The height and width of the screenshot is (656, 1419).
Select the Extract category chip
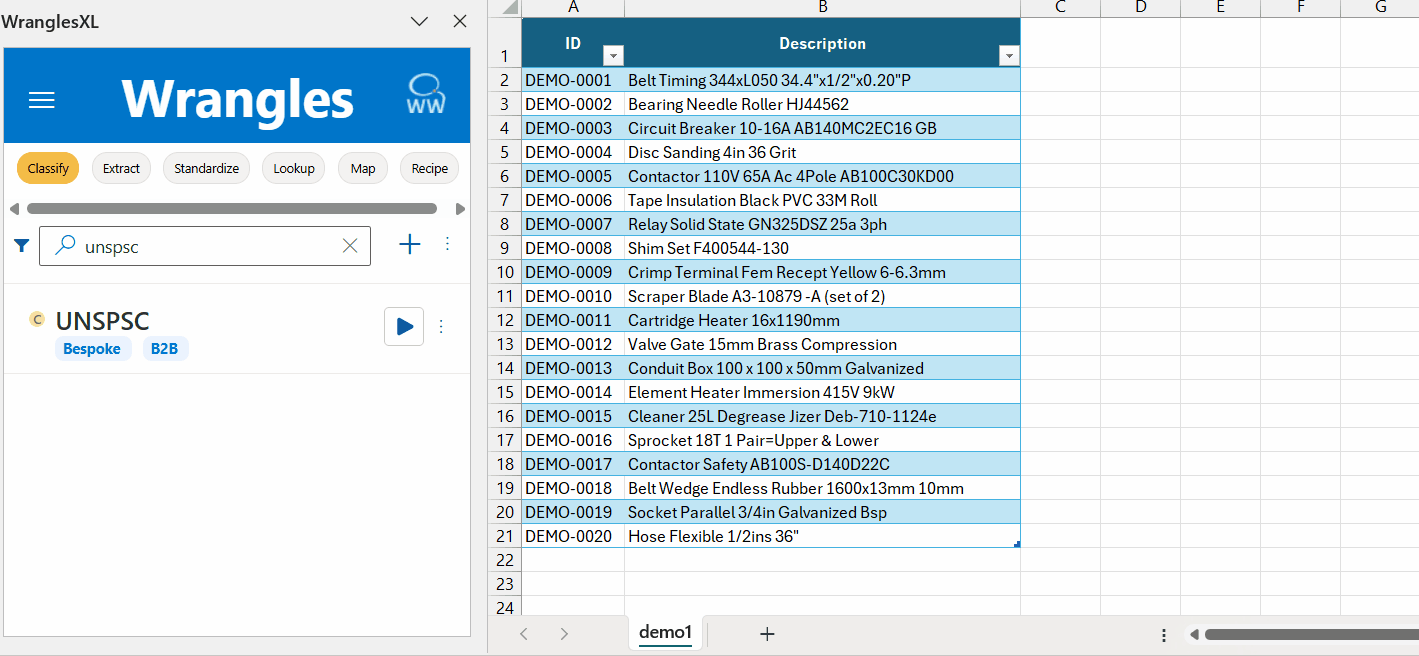[121, 168]
